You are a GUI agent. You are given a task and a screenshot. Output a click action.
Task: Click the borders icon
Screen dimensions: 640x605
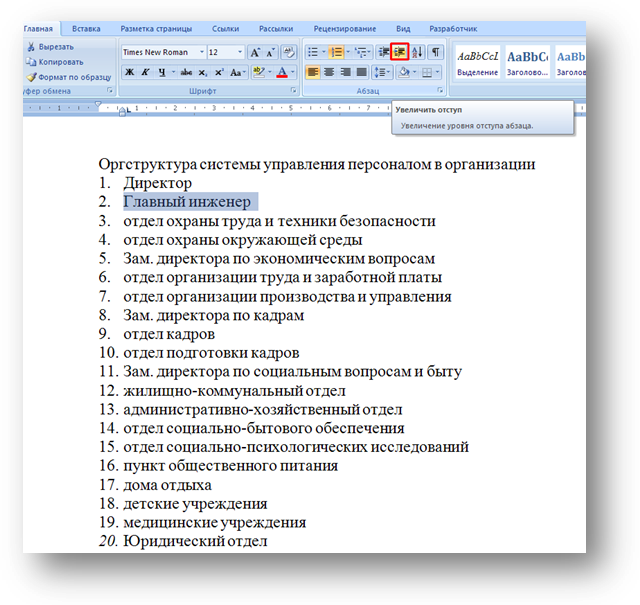coord(427,72)
